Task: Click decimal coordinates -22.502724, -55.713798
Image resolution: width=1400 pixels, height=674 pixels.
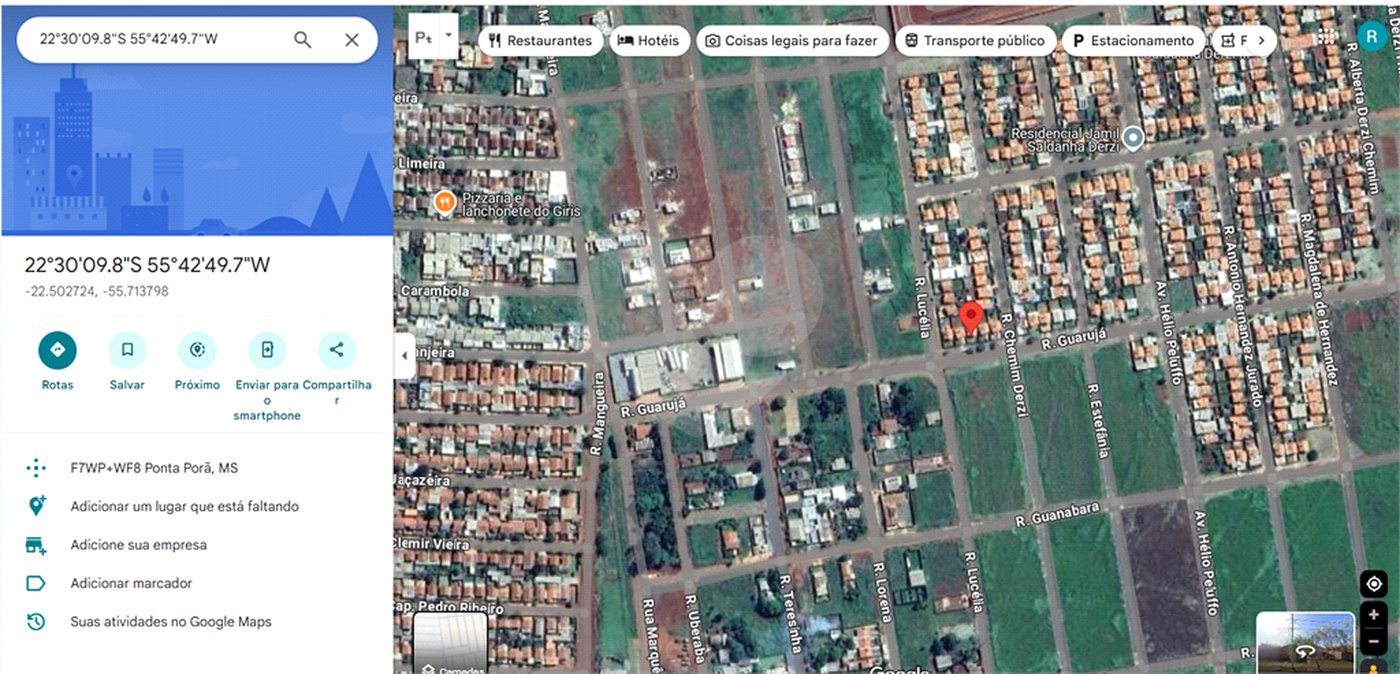Action: coord(96,291)
